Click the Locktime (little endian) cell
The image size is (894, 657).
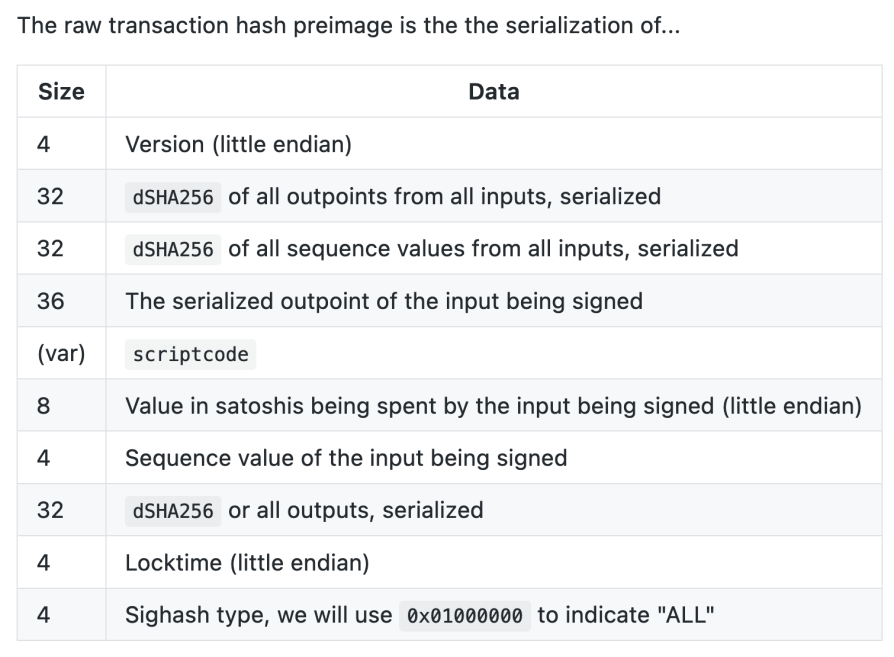click(x=247, y=563)
